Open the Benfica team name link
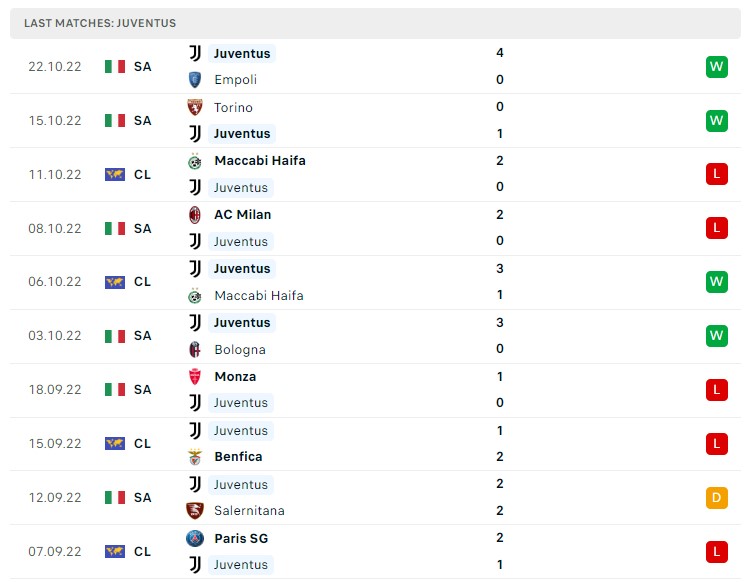Screen dimensions: 746x582 238,457
